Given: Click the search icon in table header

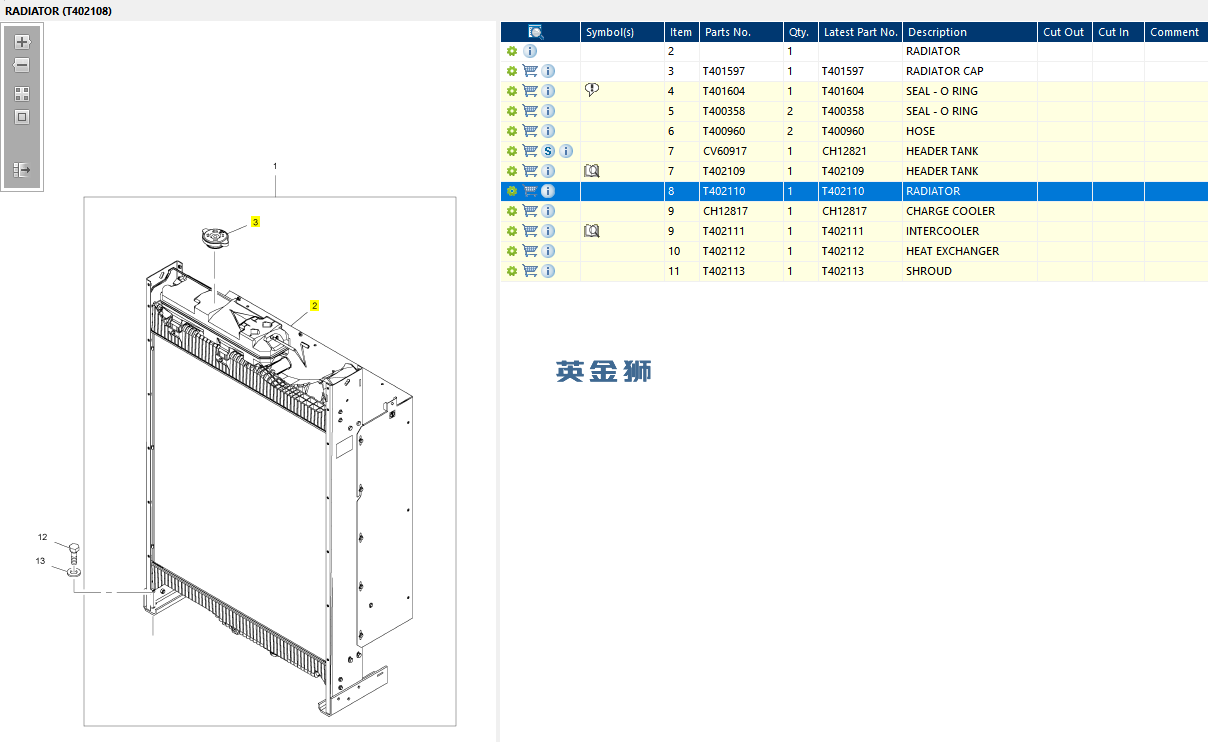Looking at the screenshot, I should pos(536,32).
